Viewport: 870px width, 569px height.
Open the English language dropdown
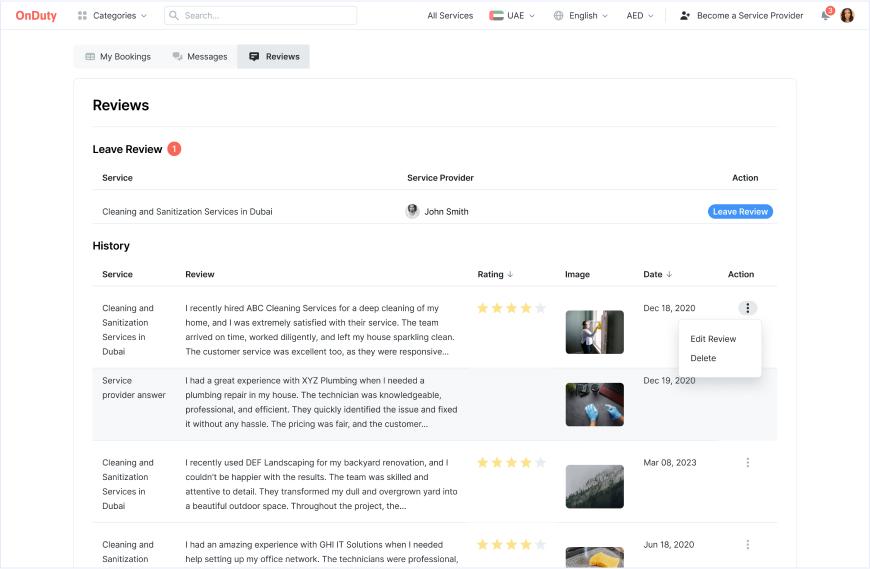[x=581, y=16]
